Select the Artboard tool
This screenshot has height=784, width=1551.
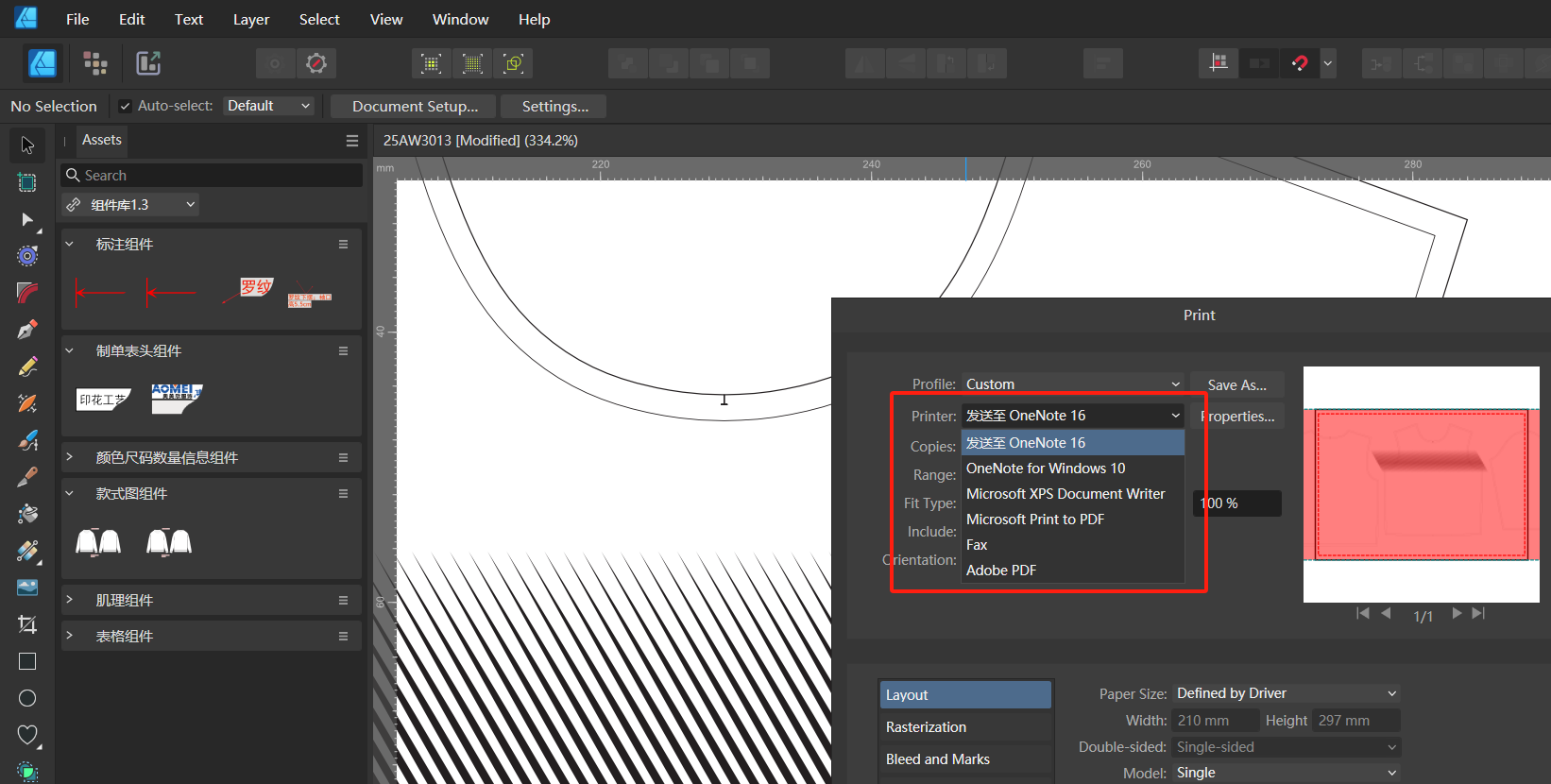click(27, 182)
